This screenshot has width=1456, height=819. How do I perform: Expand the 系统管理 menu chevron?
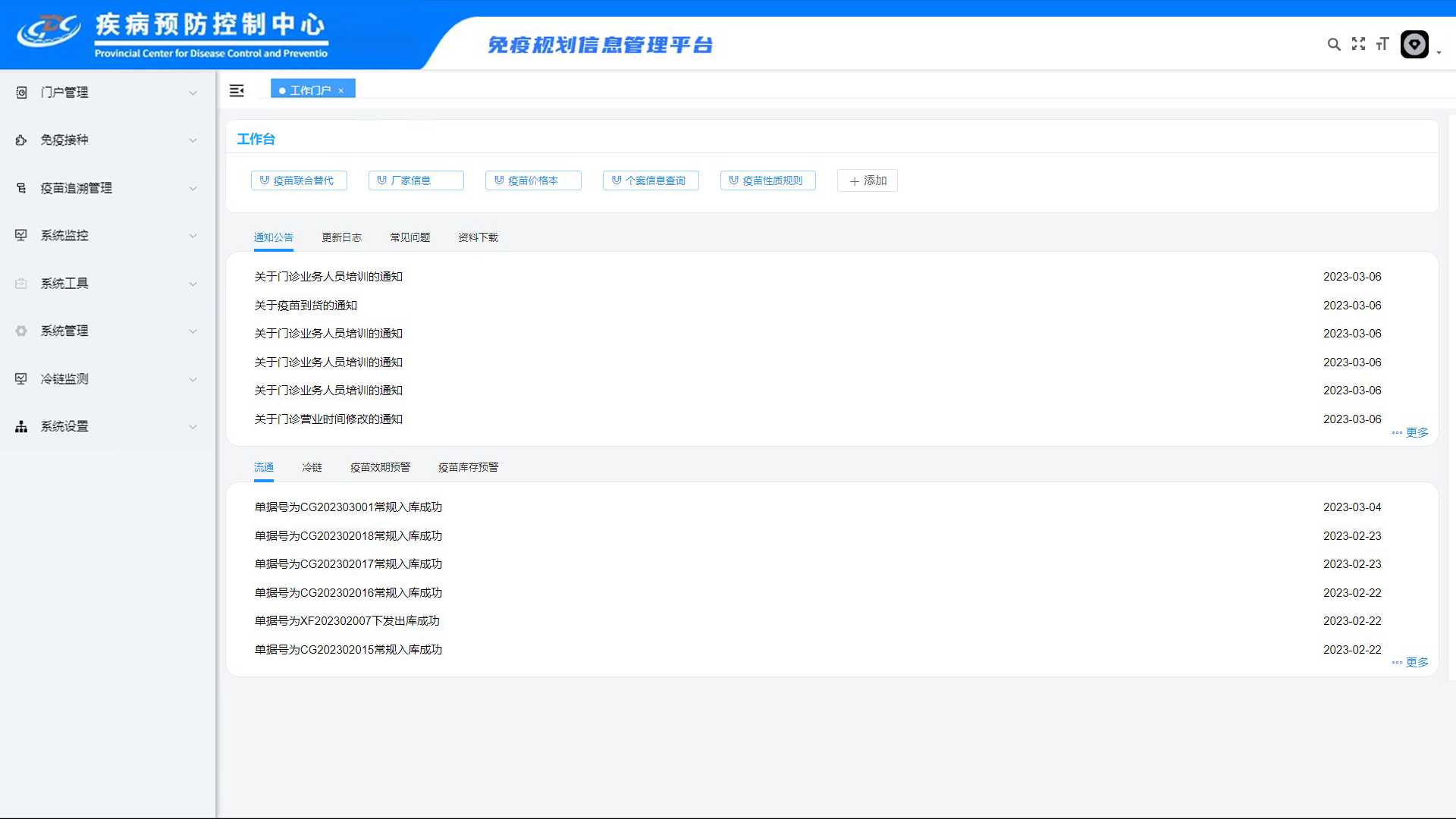pyautogui.click(x=193, y=331)
